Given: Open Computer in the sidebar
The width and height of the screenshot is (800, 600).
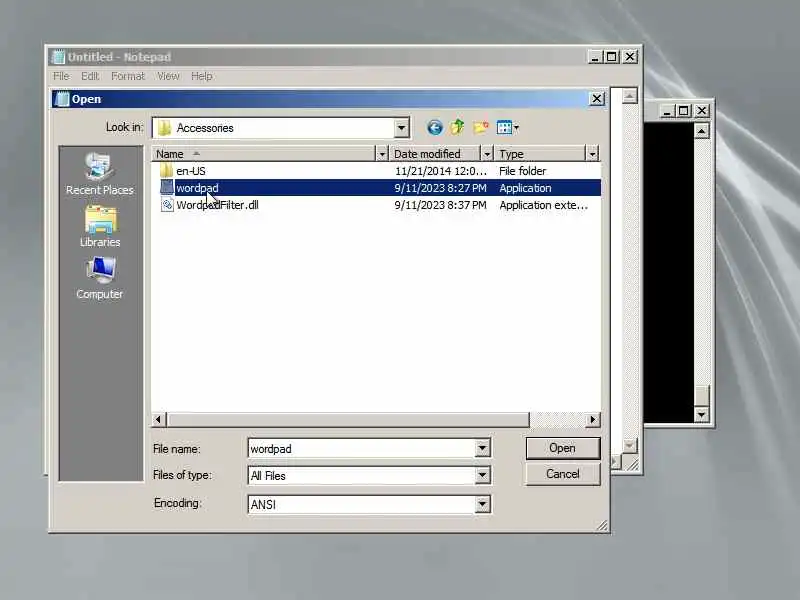Looking at the screenshot, I should [x=99, y=278].
